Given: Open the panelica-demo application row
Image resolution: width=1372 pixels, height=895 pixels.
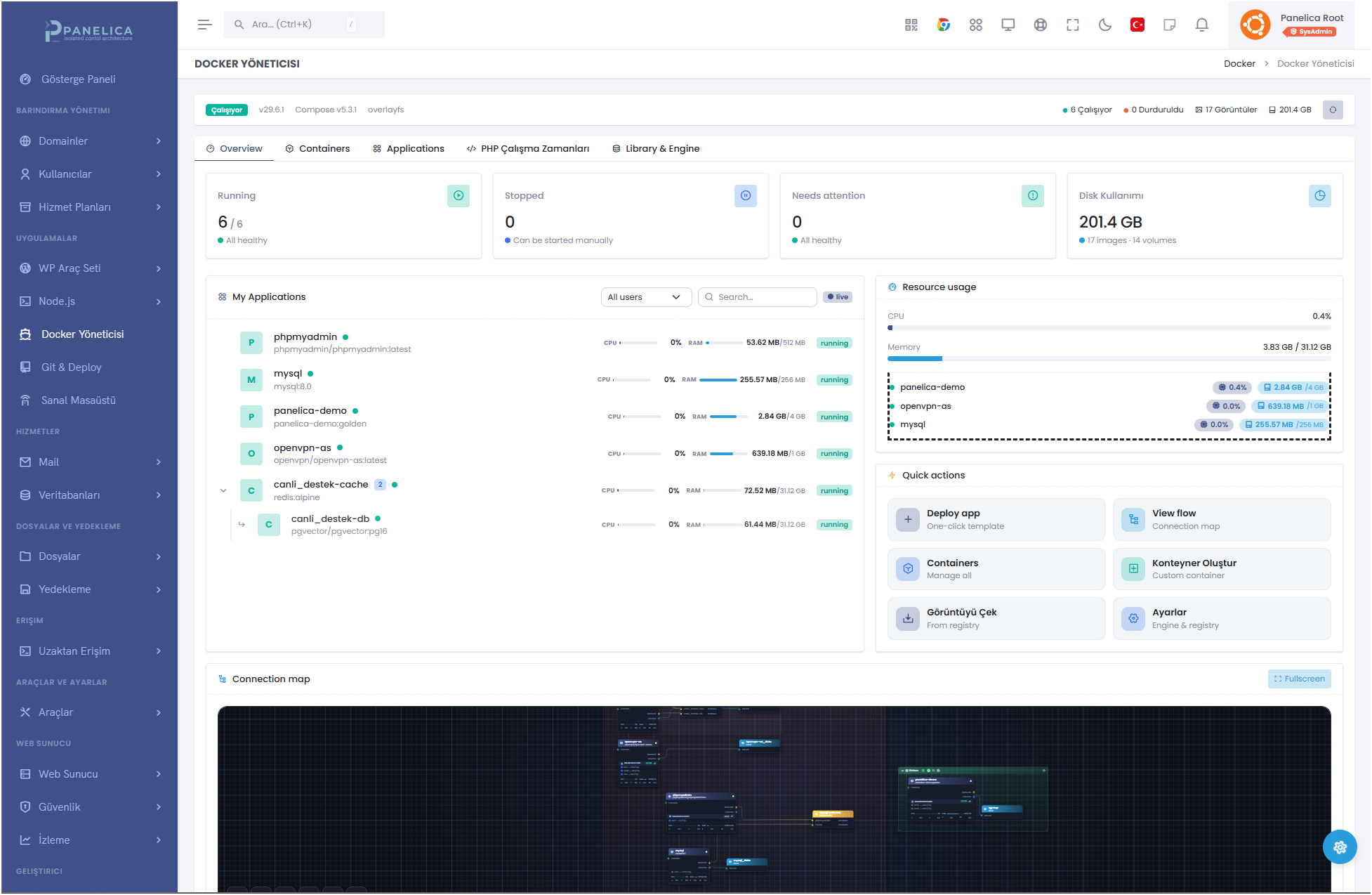Looking at the screenshot, I should (x=534, y=417).
